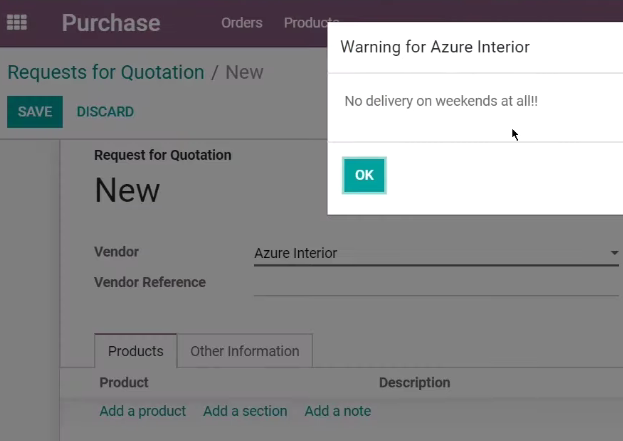Click Add a note link

click(338, 411)
